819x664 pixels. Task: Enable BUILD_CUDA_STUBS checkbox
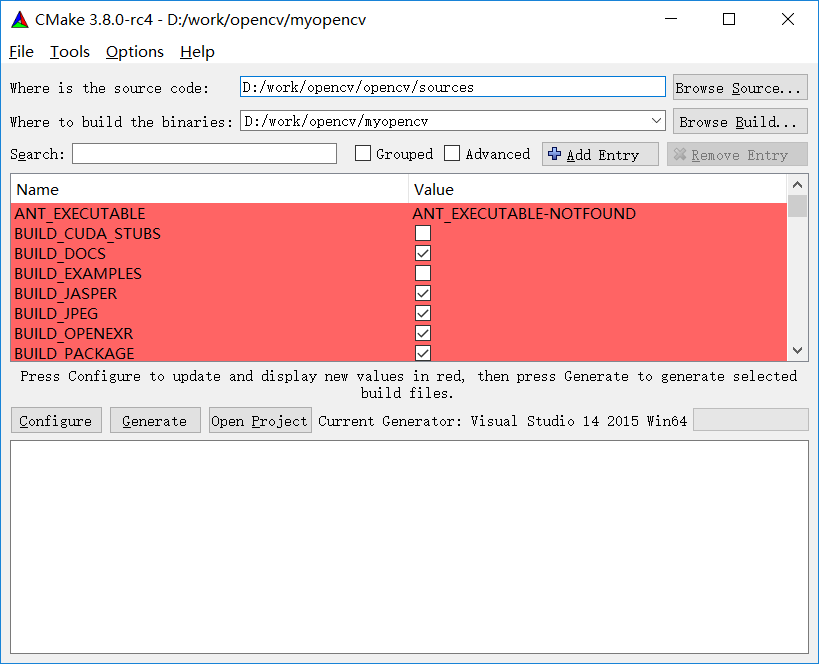423,233
